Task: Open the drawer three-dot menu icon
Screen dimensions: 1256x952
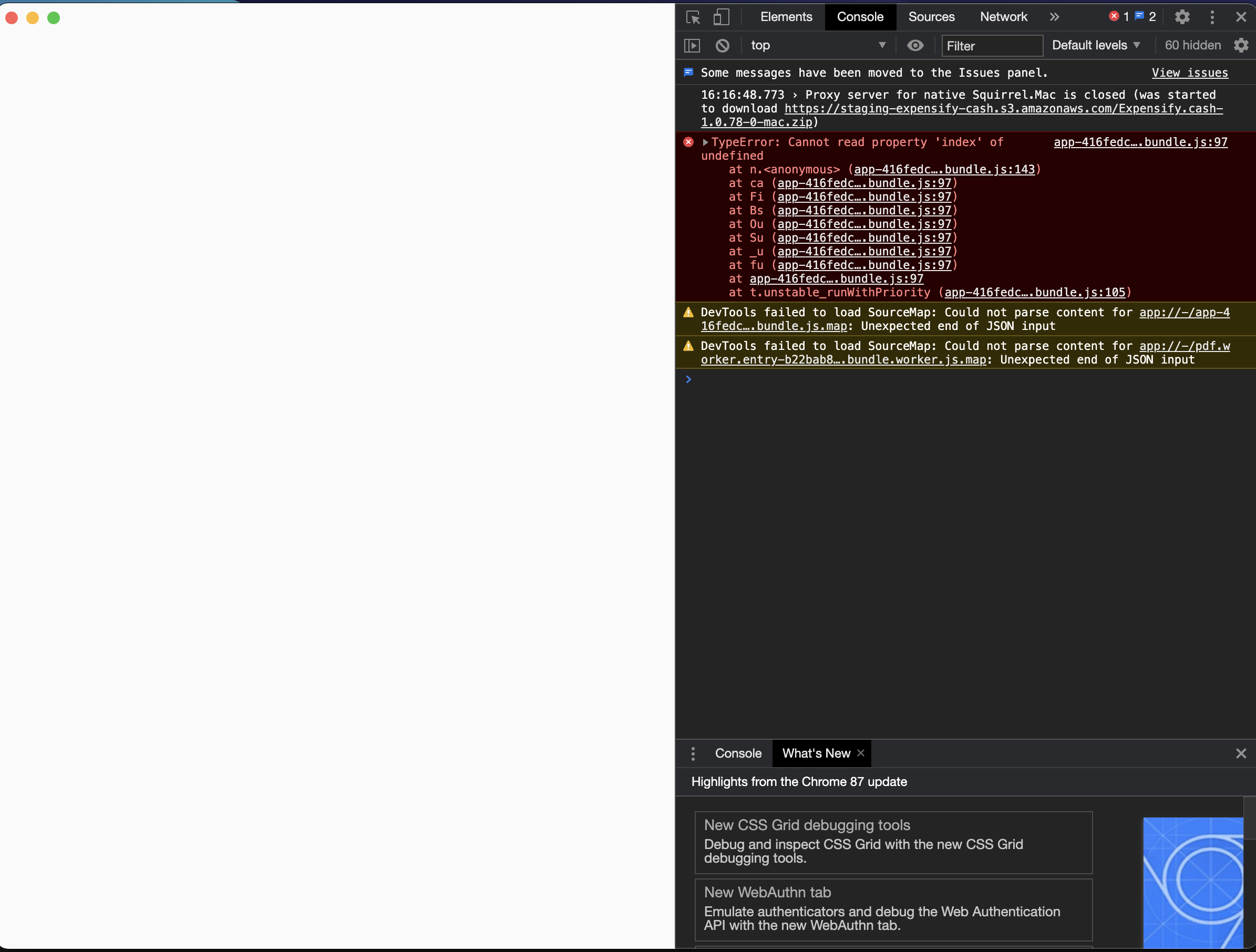Action: pyautogui.click(x=693, y=753)
